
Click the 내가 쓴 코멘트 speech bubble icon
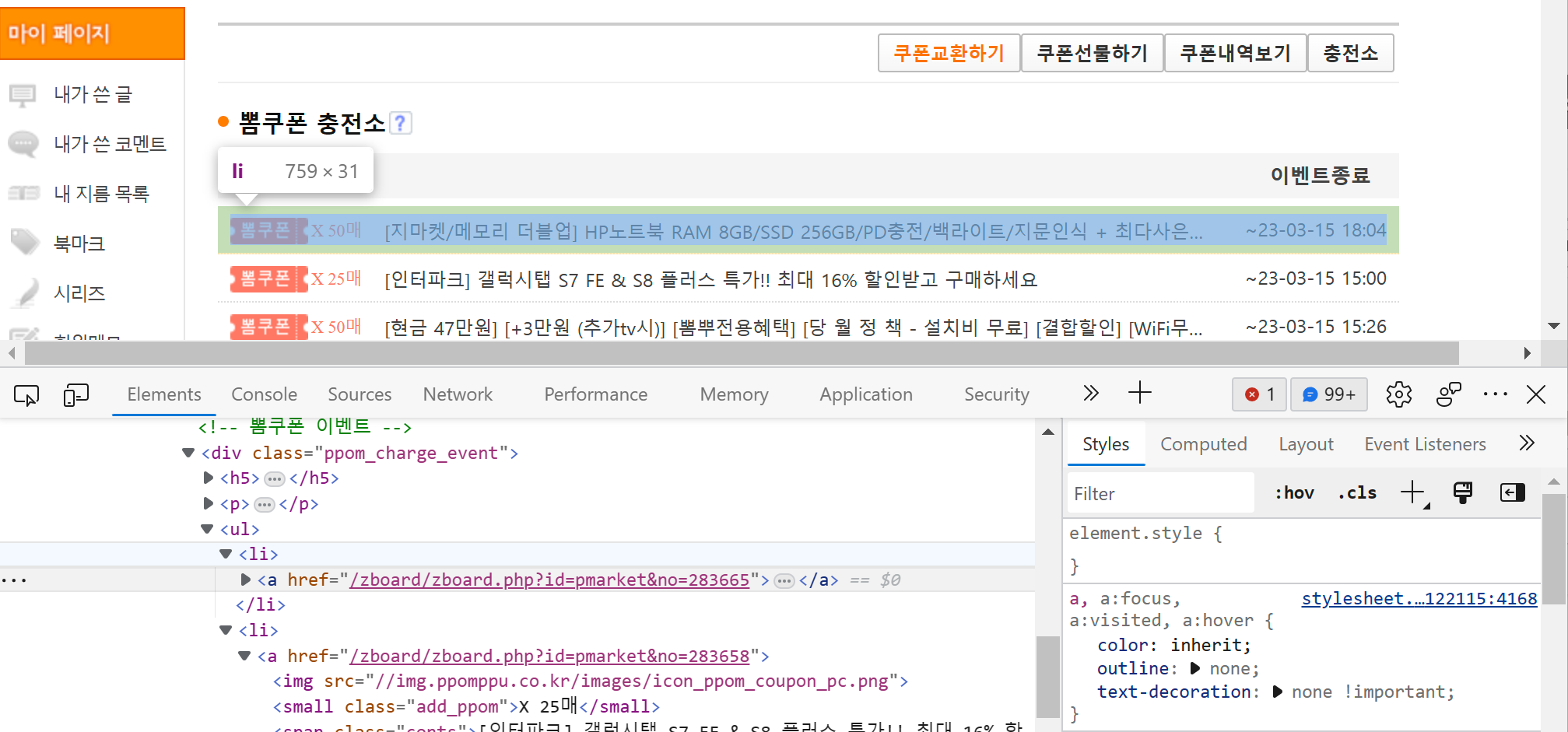[23, 144]
